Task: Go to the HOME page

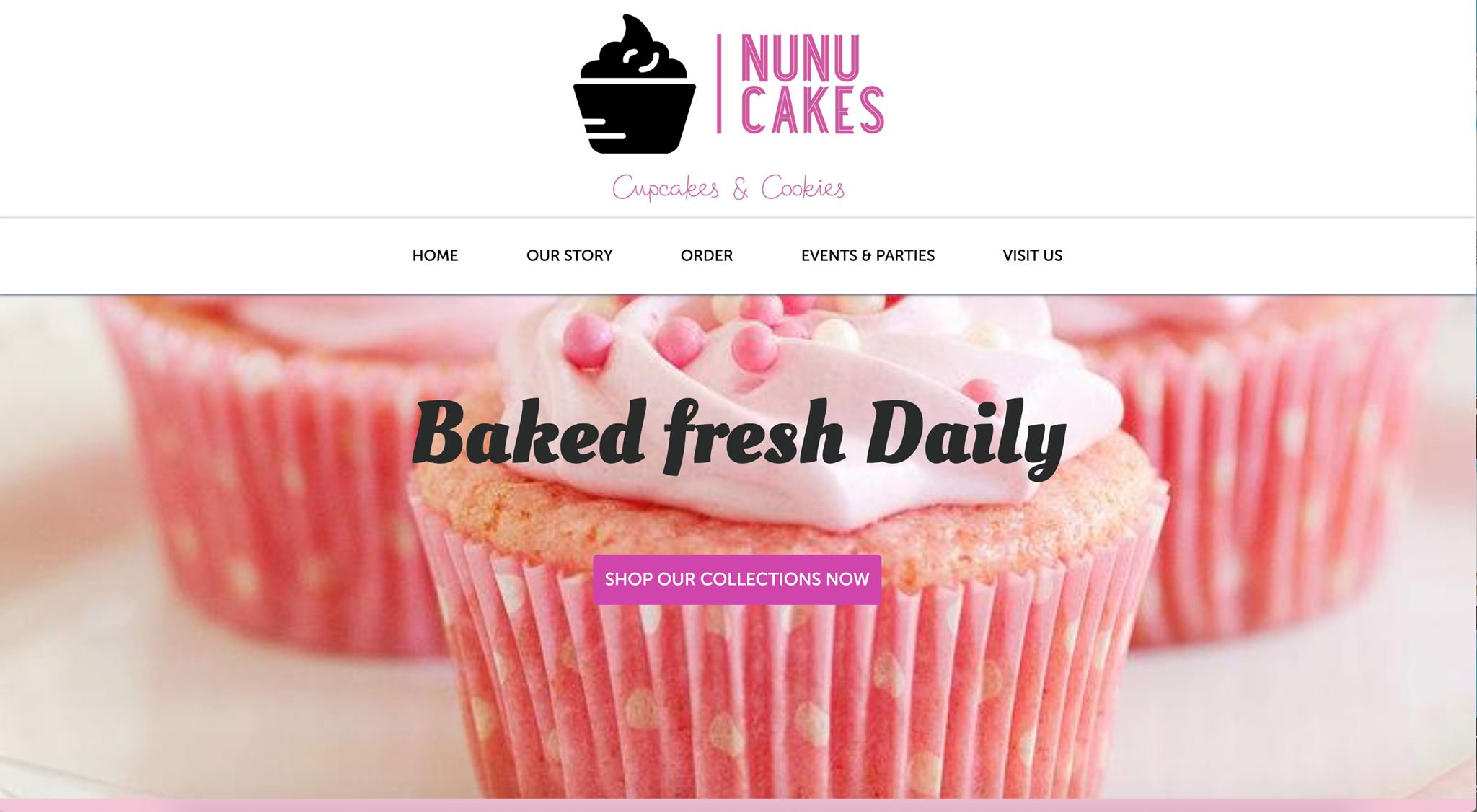Action: point(435,255)
